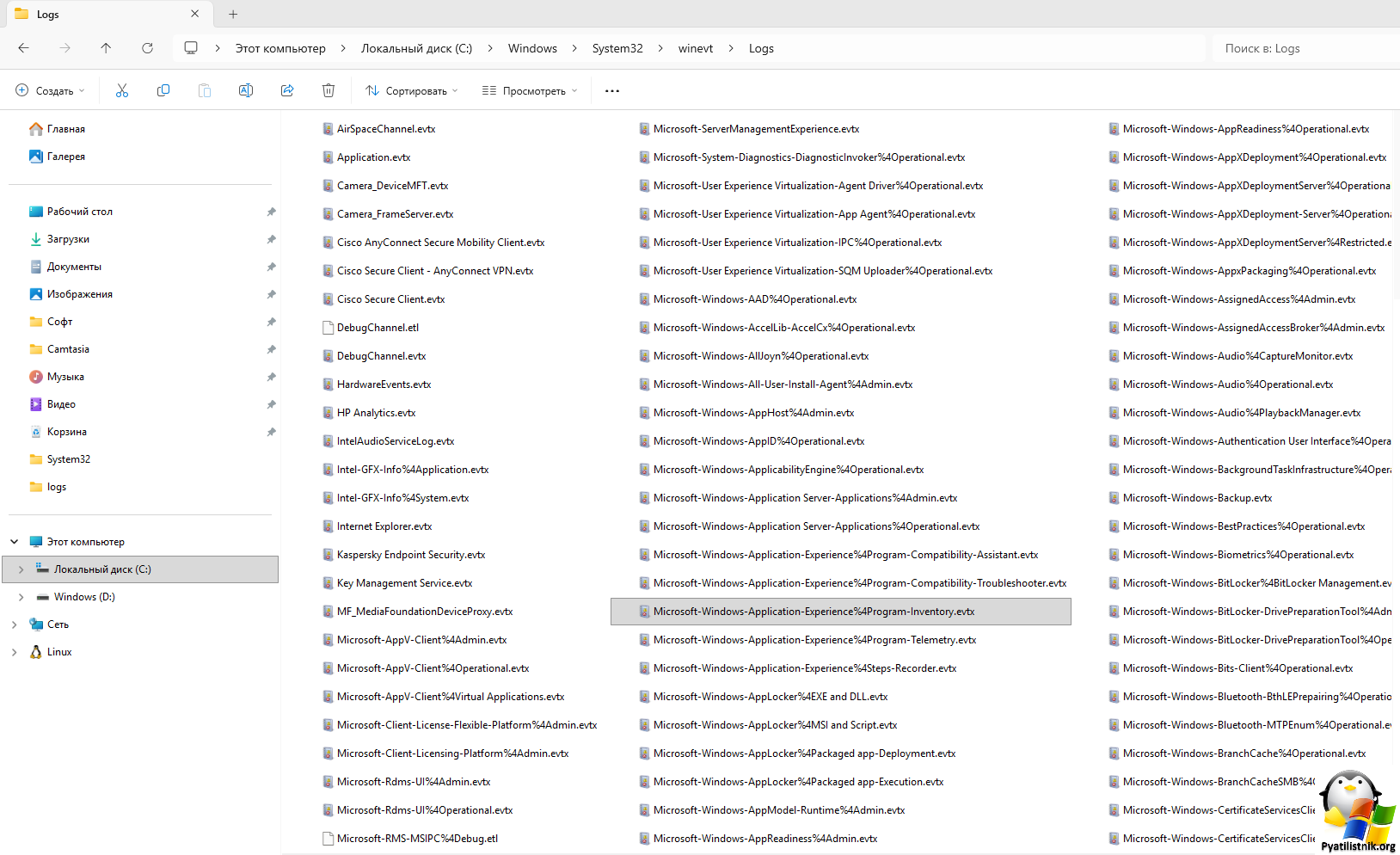Open the Сортировать dropdown

[x=411, y=90]
